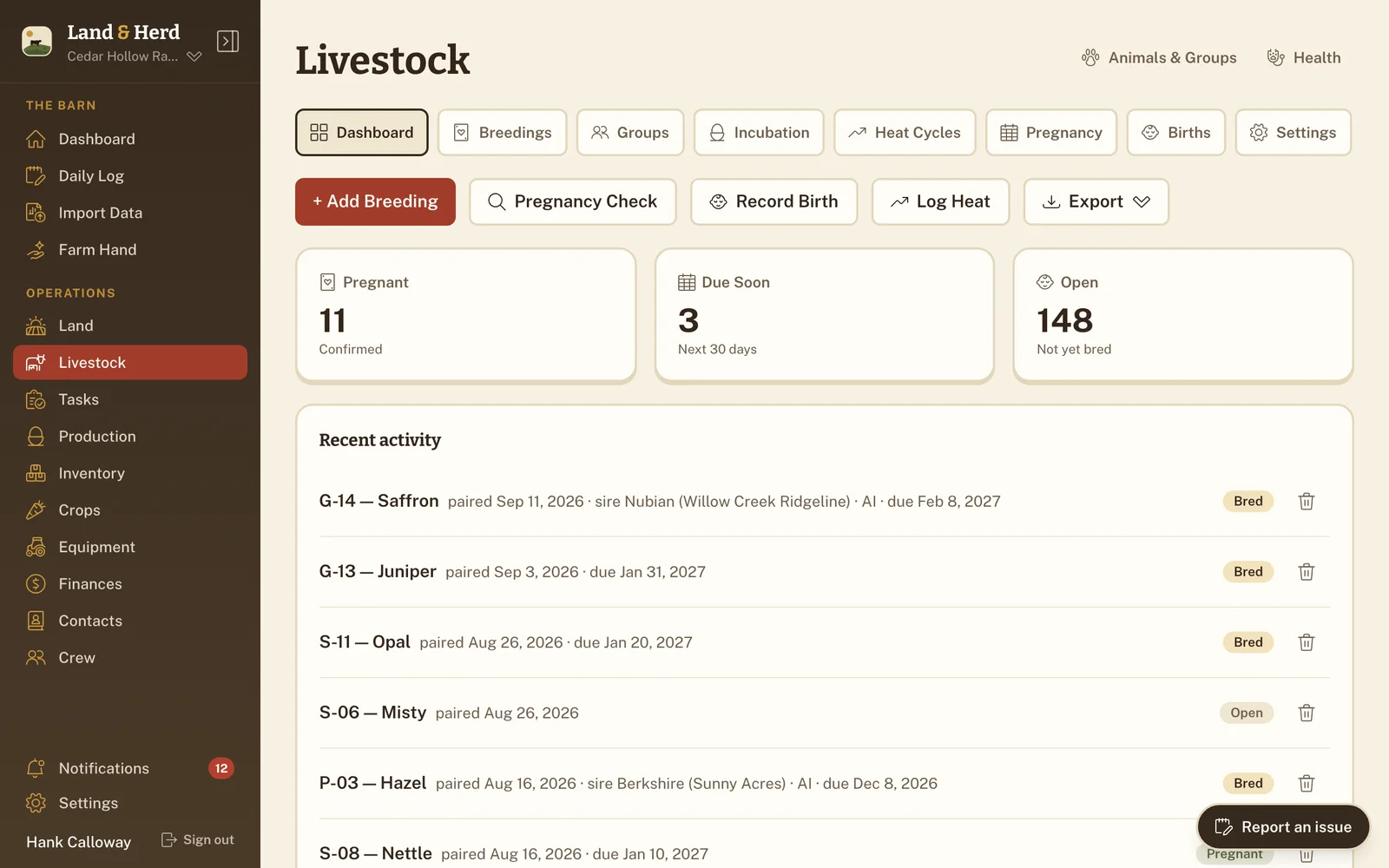Open the Equipment section
The width and height of the screenshot is (1389, 868).
130,547
